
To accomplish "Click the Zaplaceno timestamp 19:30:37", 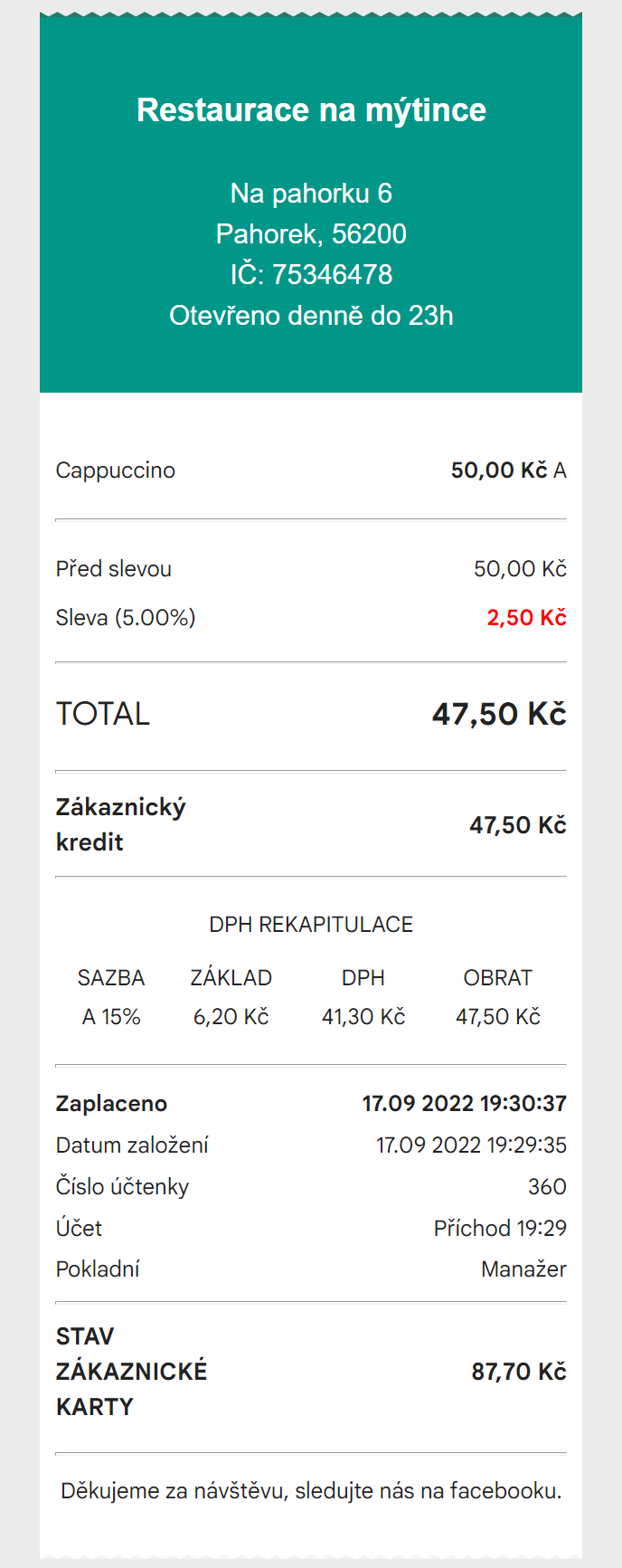I will tap(465, 1104).
